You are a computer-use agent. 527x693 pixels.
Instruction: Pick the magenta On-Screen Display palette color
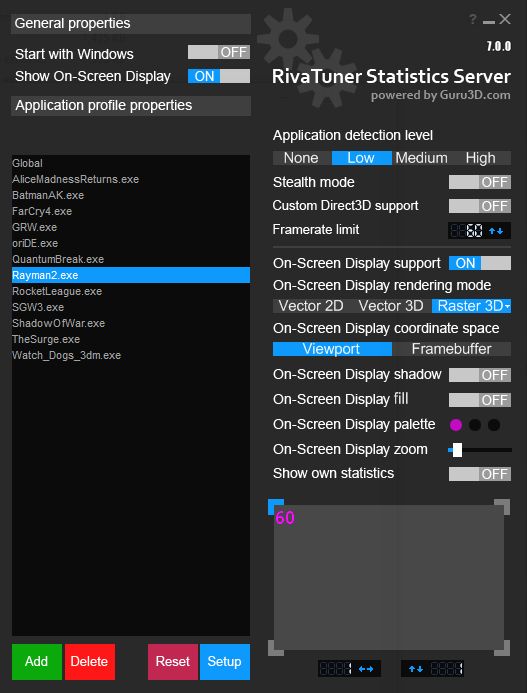[456, 425]
